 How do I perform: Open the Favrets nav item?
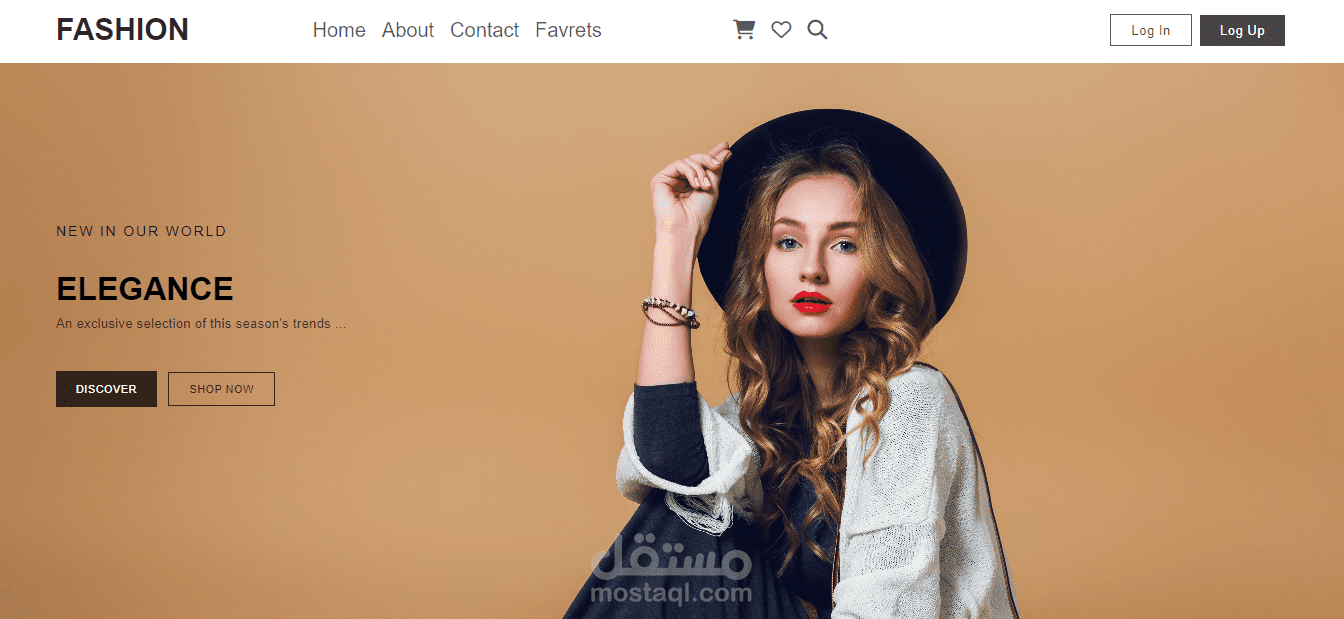pos(568,30)
